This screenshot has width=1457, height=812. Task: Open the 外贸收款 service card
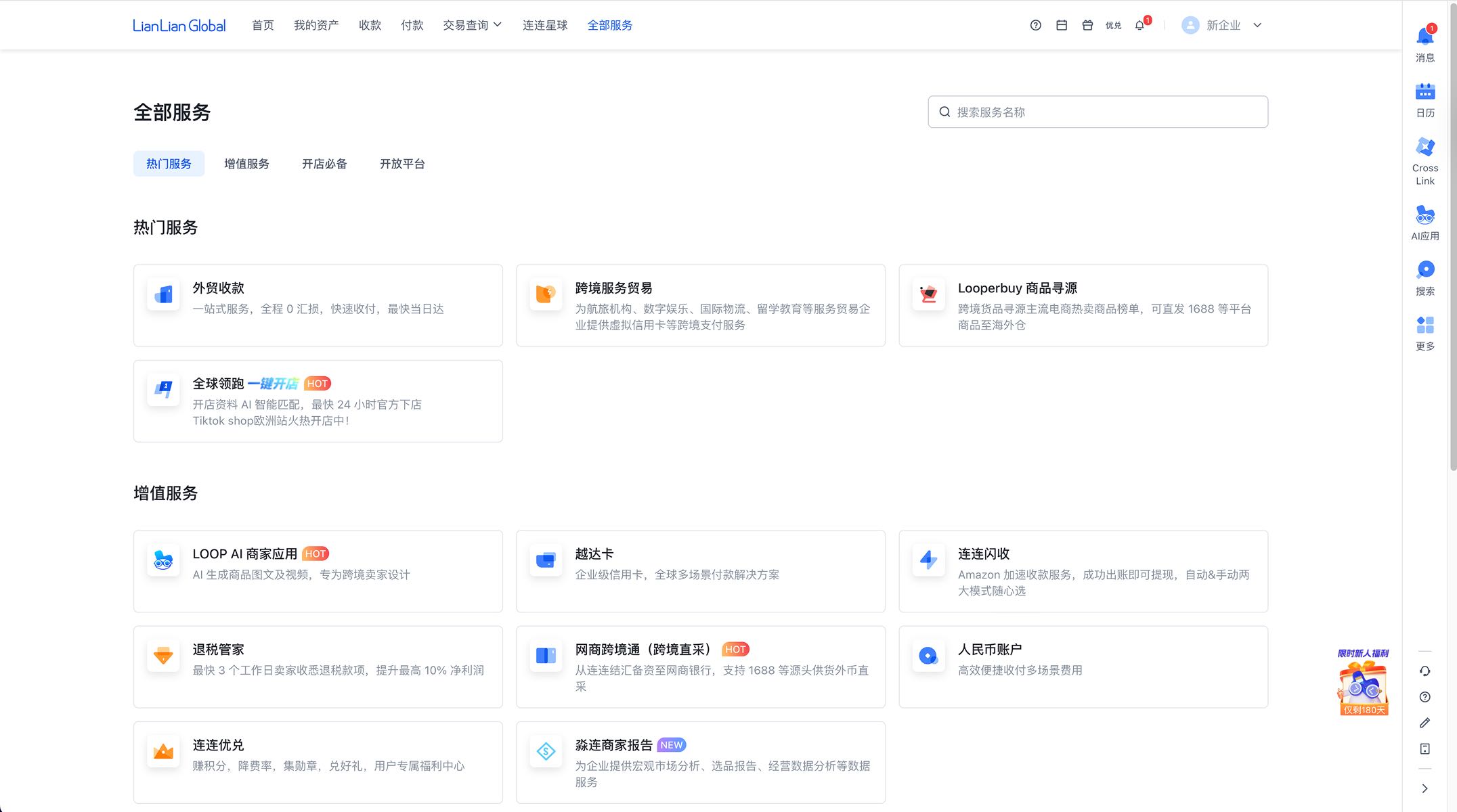(x=318, y=305)
